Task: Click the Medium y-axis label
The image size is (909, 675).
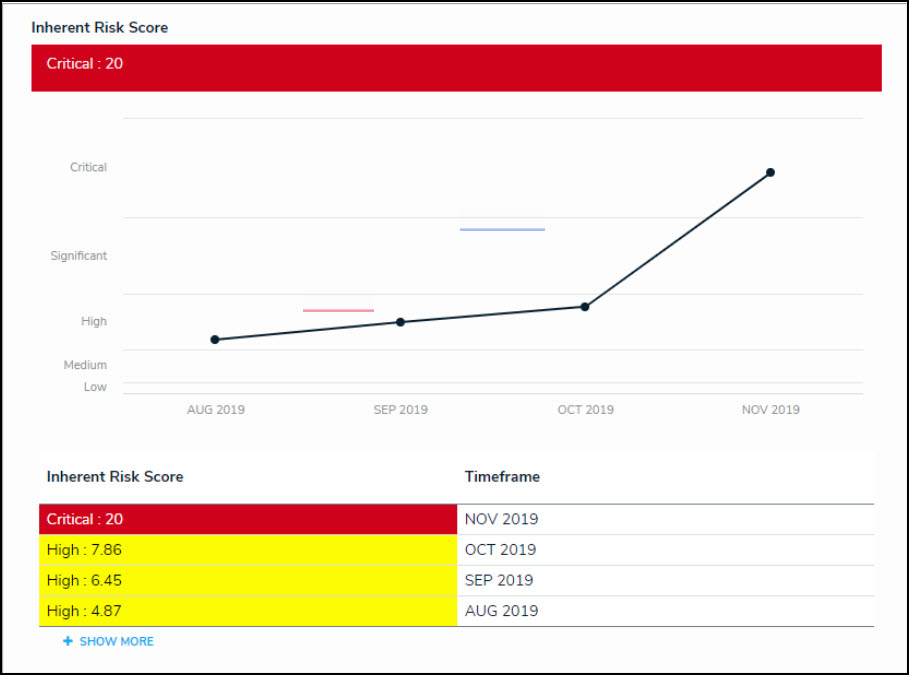Action: pyautogui.click(x=85, y=365)
